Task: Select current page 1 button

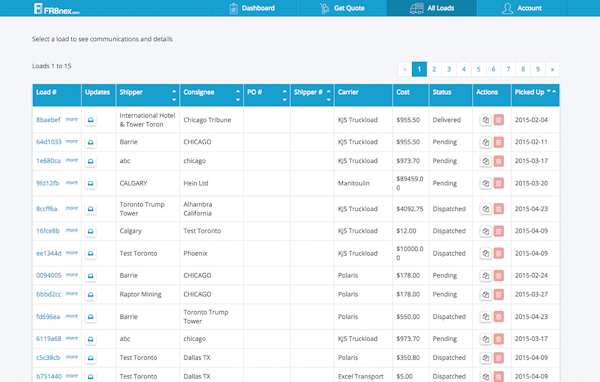Action: click(419, 69)
